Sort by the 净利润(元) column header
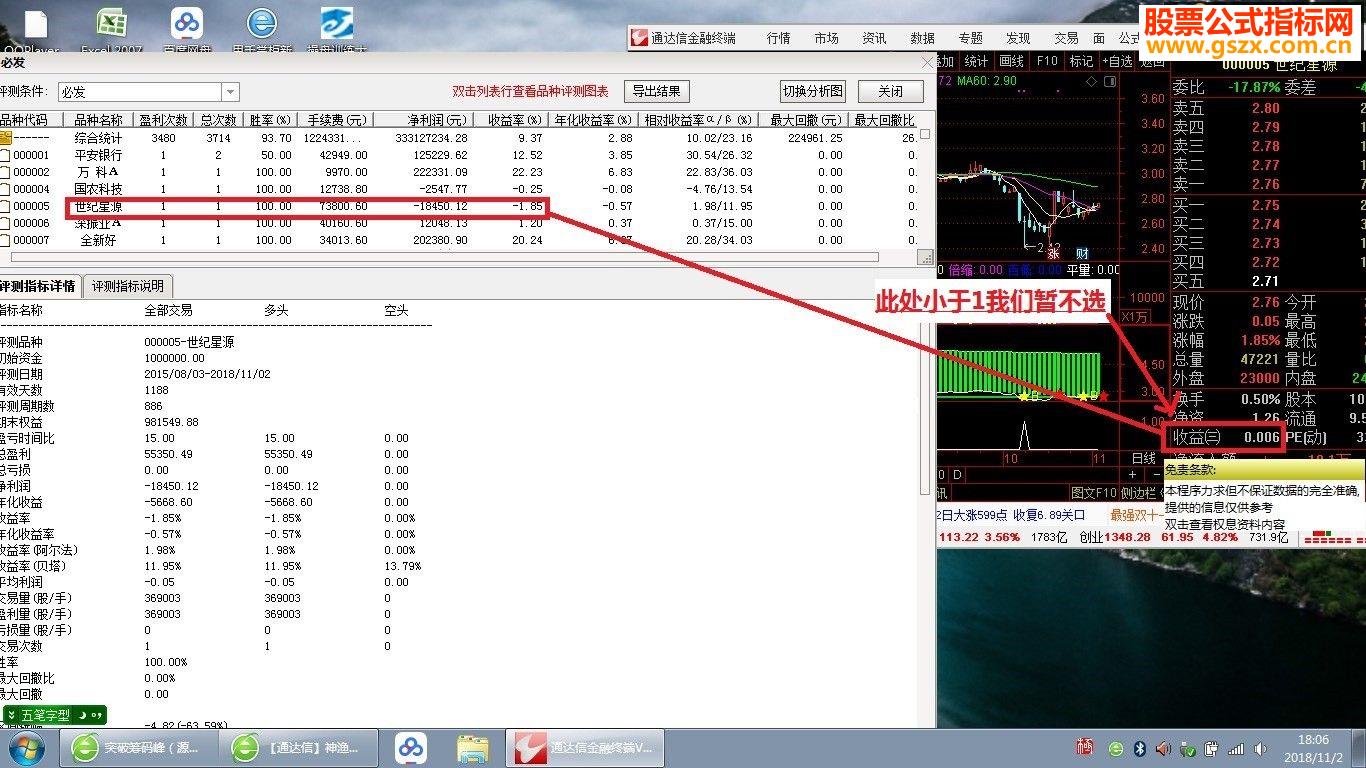The width and height of the screenshot is (1366, 768). pyautogui.click(x=424, y=120)
